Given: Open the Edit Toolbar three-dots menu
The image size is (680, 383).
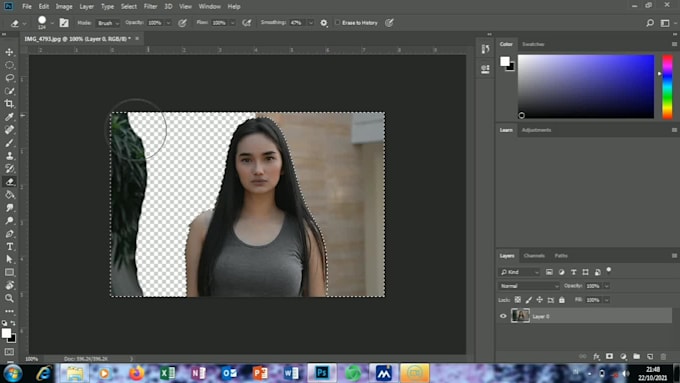Looking at the screenshot, I should (x=9, y=311).
